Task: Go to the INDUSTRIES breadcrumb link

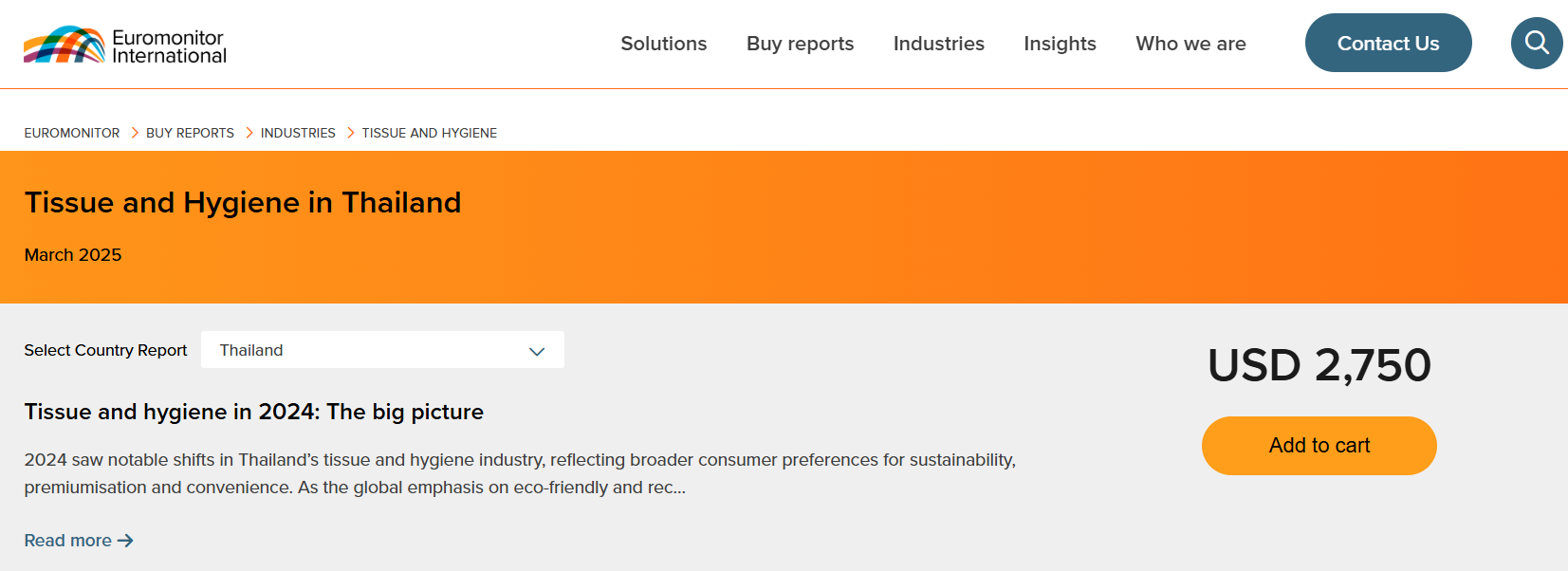Action: point(298,133)
